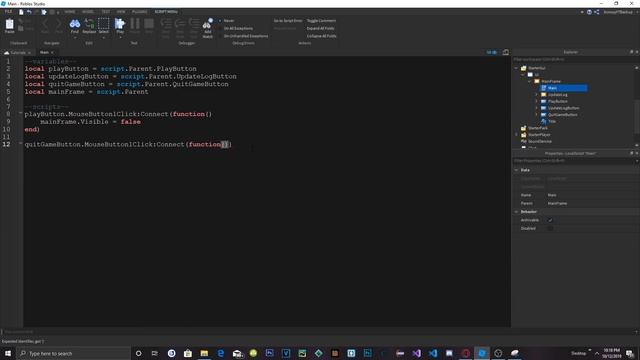
Task: Click Collapse All Folds button
Action: click(x=322, y=36)
